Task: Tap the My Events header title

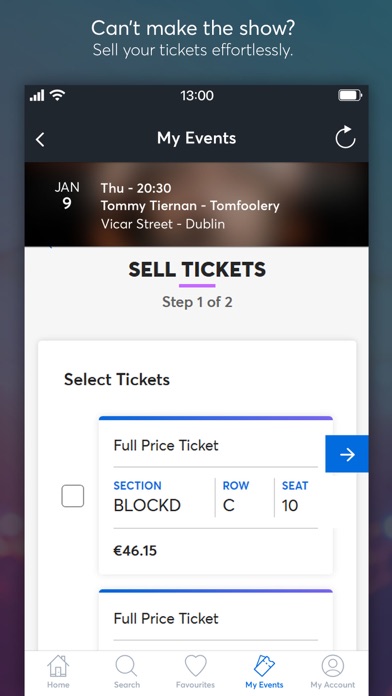Action: tap(197, 138)
